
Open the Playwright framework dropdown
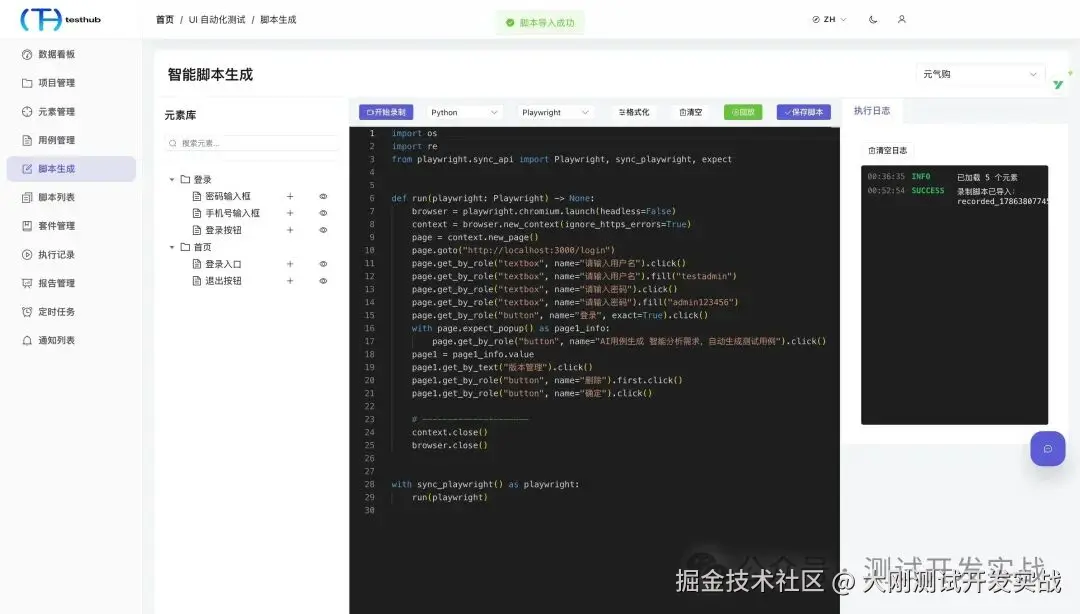click(x=554, y=112)
